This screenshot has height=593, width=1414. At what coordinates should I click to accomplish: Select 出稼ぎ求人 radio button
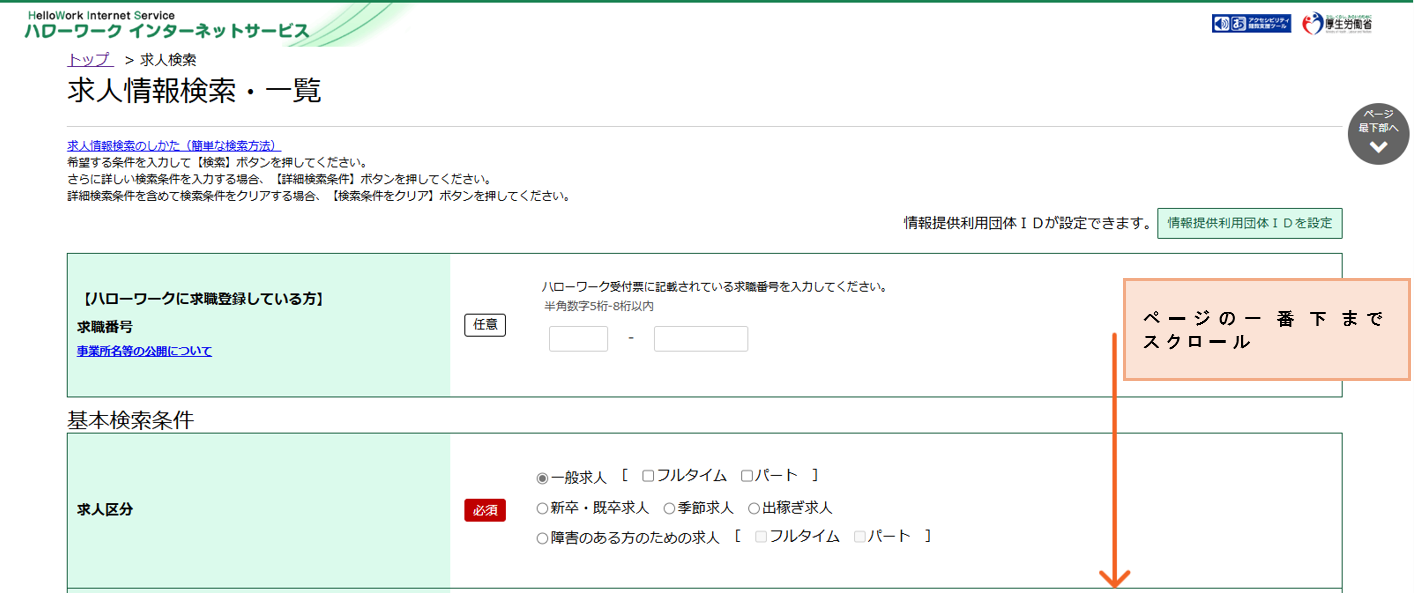coord(754,509)
